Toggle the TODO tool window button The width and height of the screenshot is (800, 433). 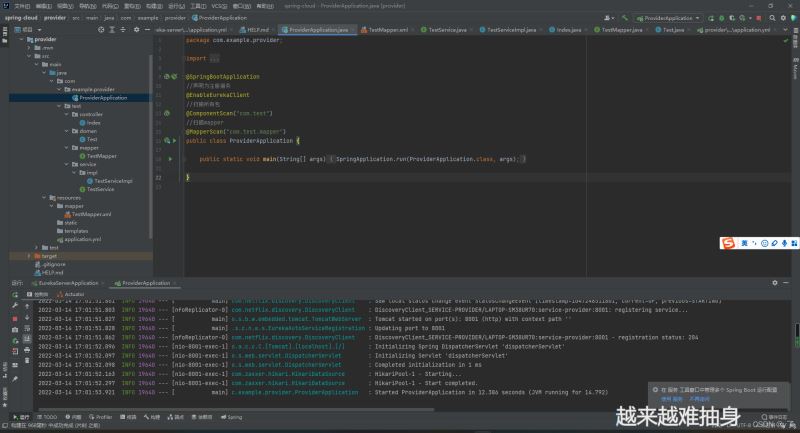[47, 417]
